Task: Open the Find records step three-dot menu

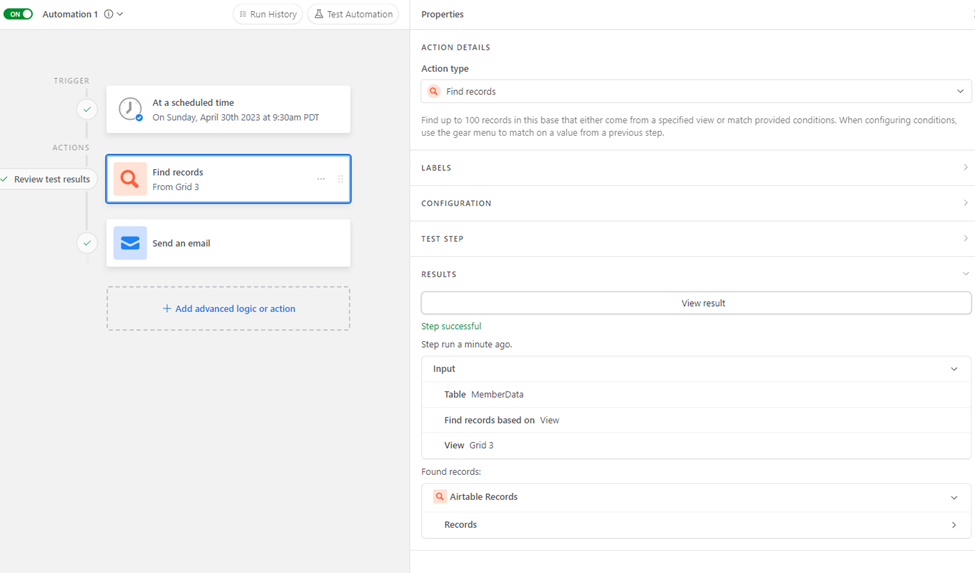Action: 321,179
